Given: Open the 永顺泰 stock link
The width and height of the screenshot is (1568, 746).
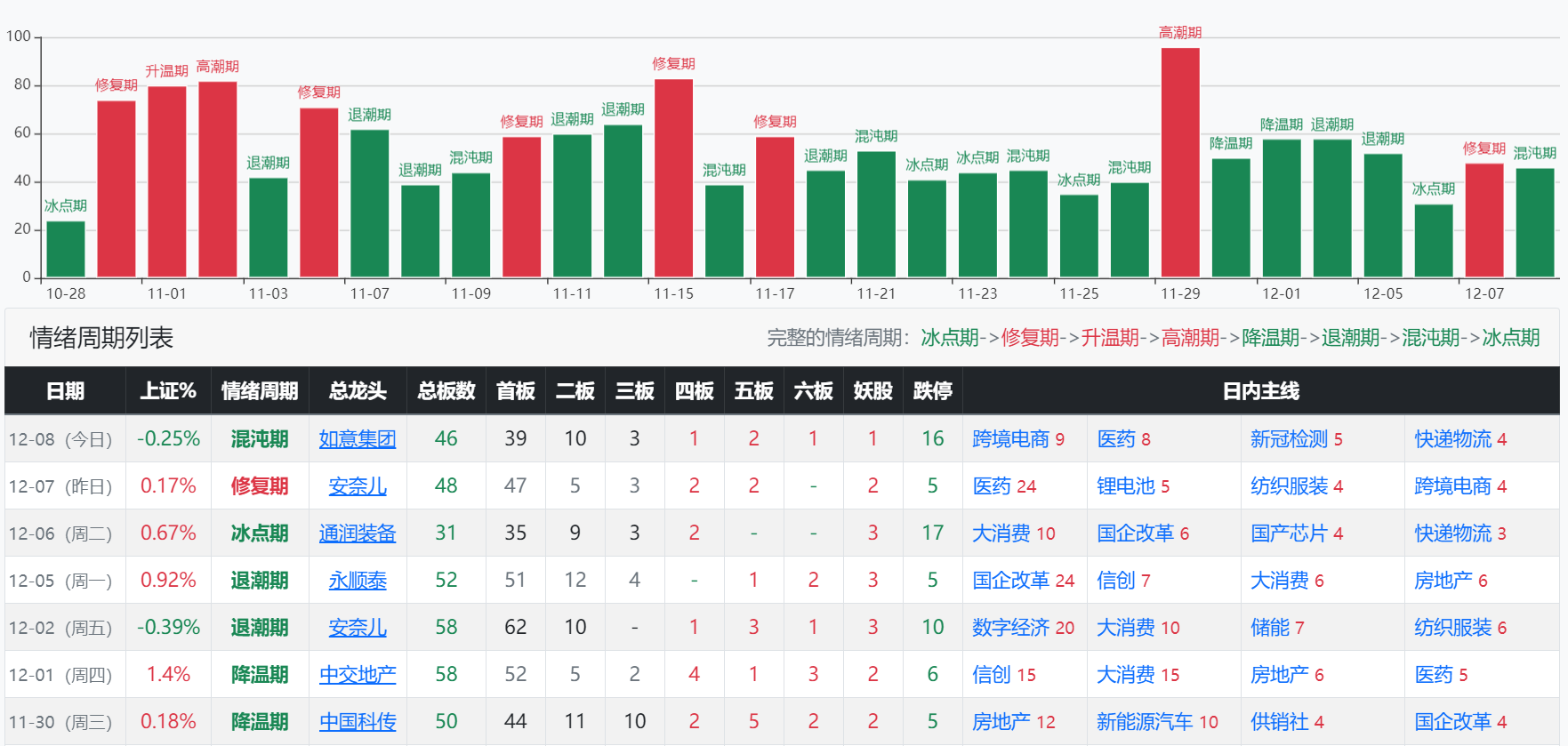Looking at the screenshot, I should (x=358, y=581).
